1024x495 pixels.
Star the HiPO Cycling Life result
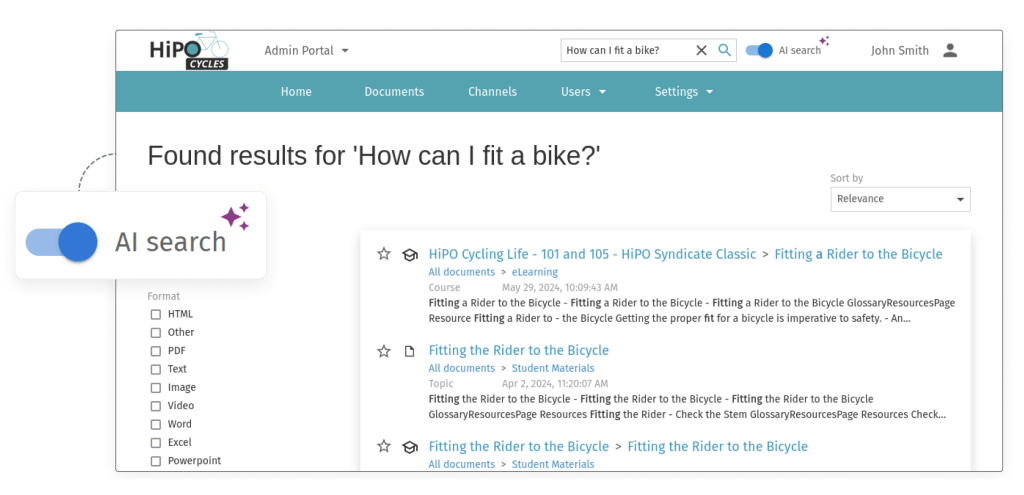383,254
